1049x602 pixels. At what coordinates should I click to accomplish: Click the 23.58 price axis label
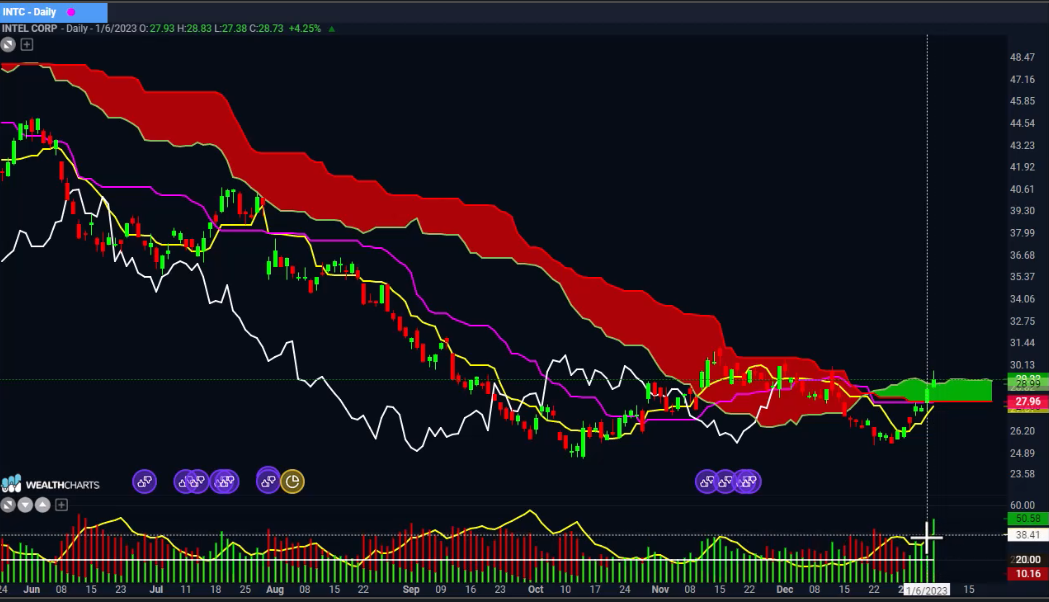coord(1022,474)
